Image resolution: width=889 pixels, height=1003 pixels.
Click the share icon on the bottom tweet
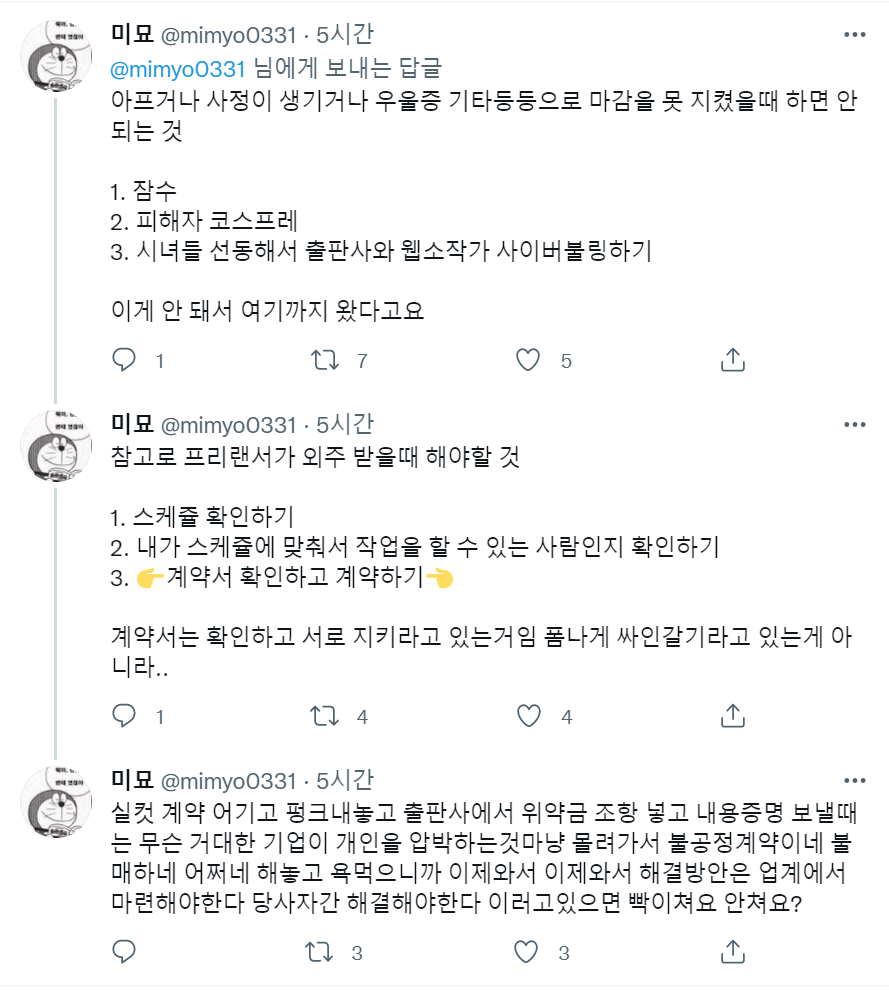(733, 953)
